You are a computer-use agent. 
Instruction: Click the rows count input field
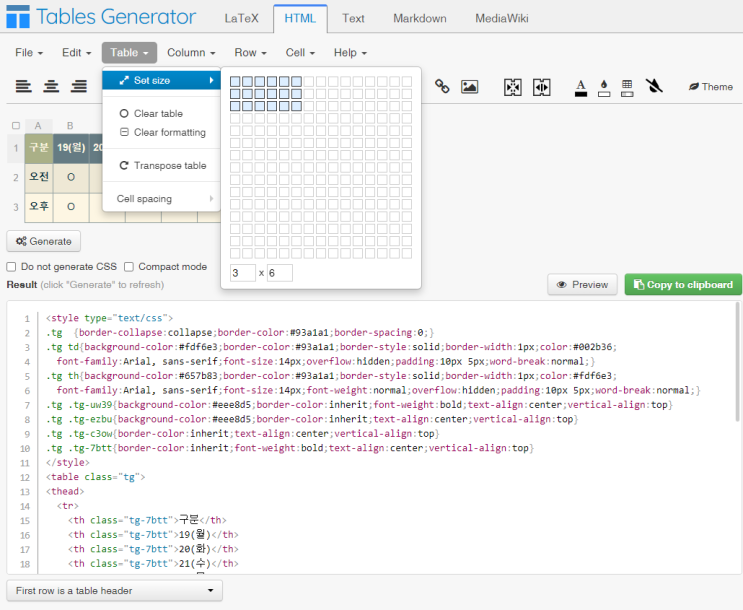pyautogui.click(x=243, y=273)
